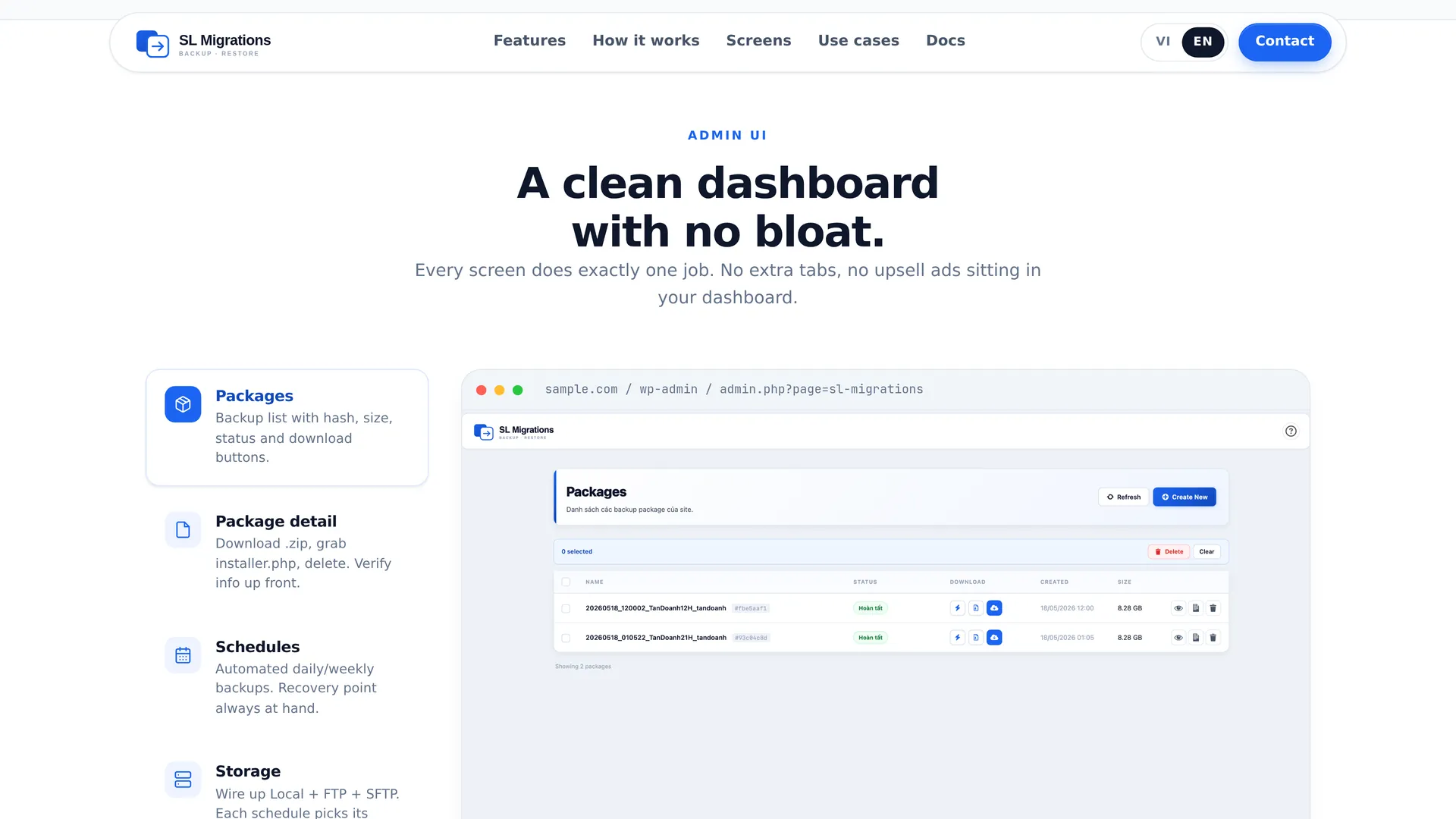Image resolution: width=1456 pixels, height=819 pixels.
Task: Click the SL Migrations logo inside the dashboard
Action: click(514, 432)
